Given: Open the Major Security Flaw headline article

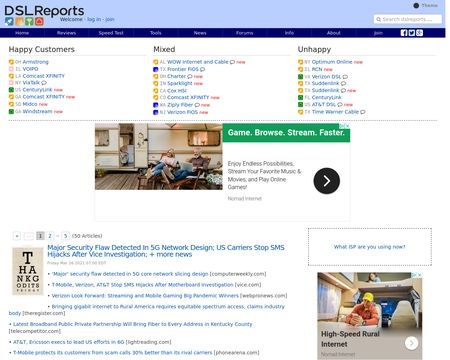Looking at the screenshot, I should tap(166, 251).
